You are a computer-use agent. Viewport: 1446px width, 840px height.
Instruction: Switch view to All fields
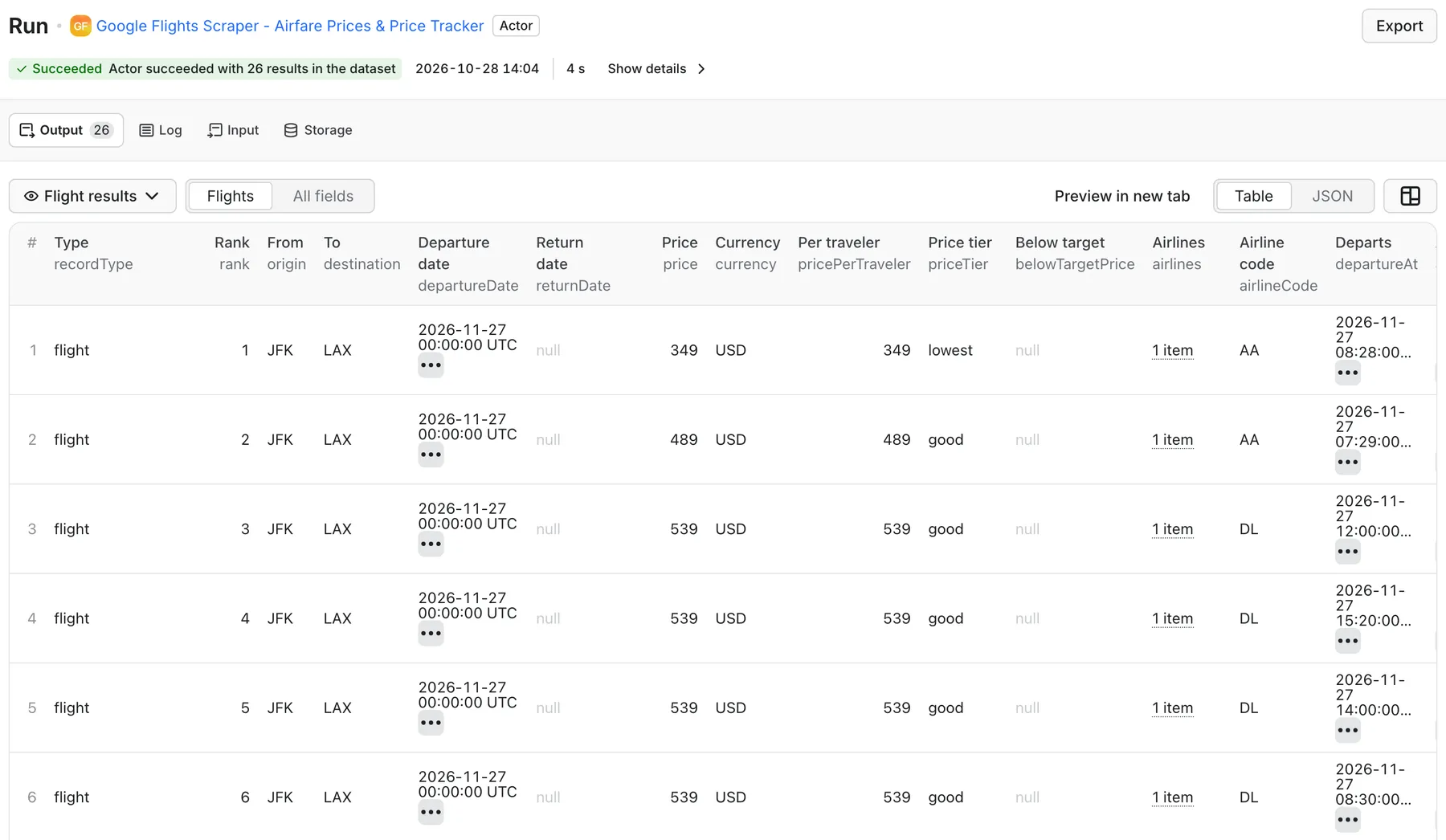pos(323,196)
